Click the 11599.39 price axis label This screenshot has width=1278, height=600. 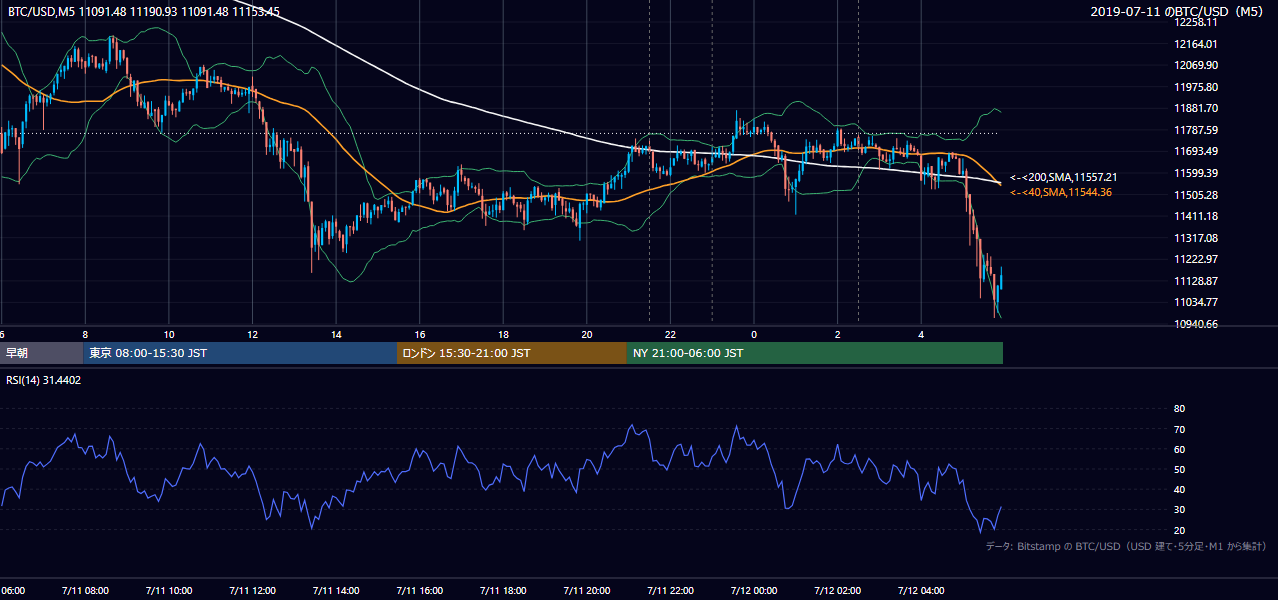[x=1197, y=173]
